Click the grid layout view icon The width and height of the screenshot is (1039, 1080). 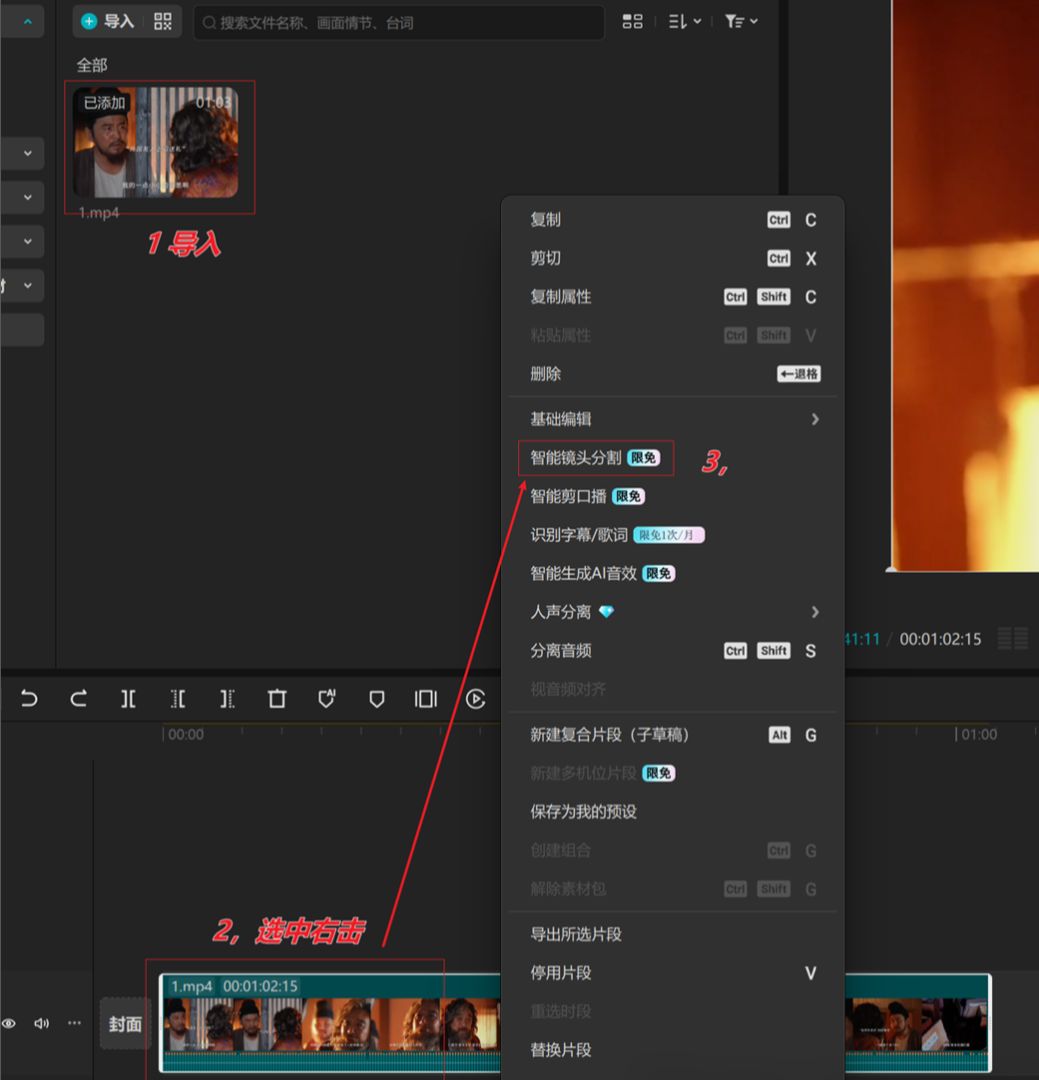pos(632,21)
